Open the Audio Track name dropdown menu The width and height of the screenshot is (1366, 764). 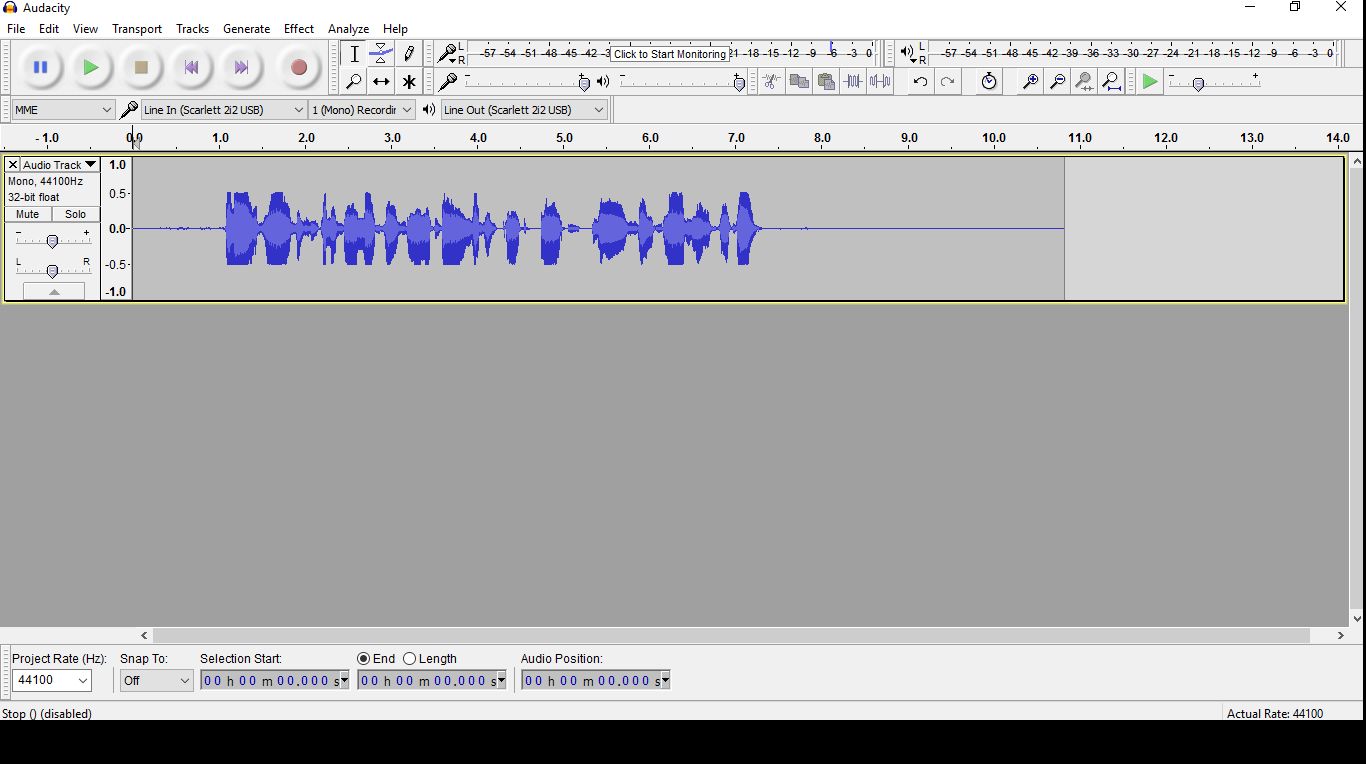point(59,164)
